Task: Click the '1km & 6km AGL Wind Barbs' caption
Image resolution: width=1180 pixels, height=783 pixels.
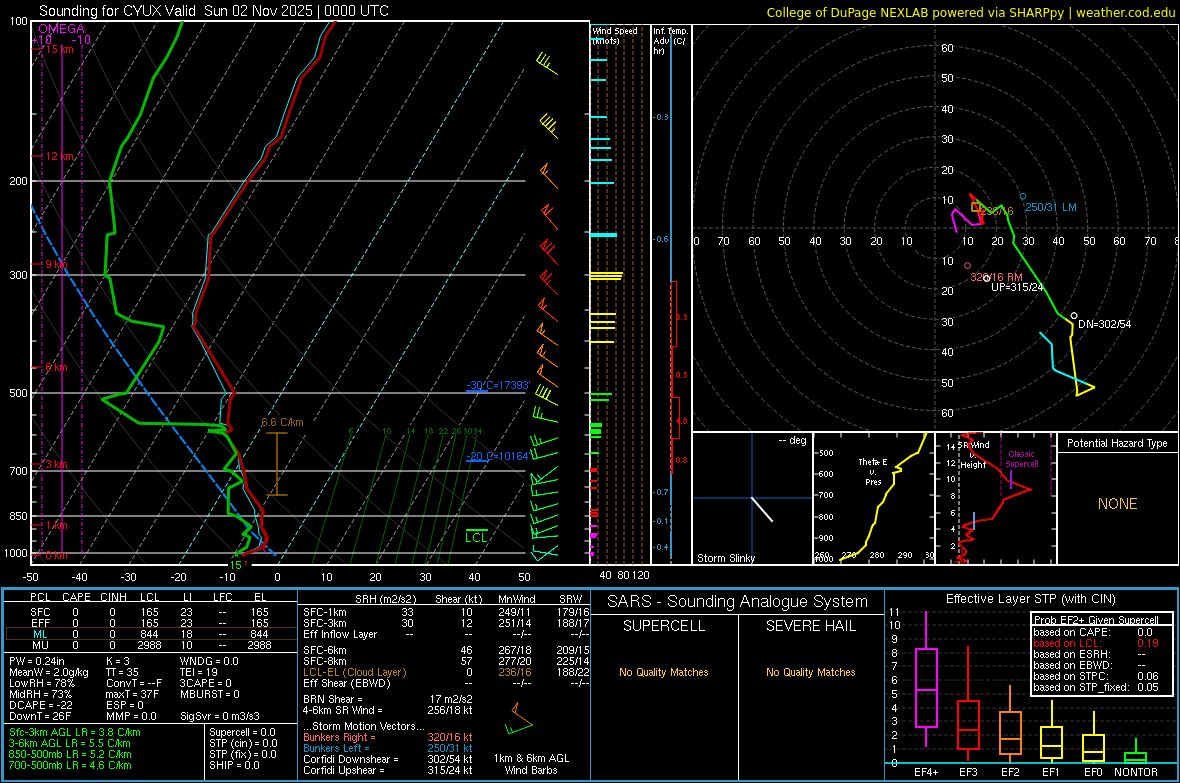Action: (x=531, y=764)
